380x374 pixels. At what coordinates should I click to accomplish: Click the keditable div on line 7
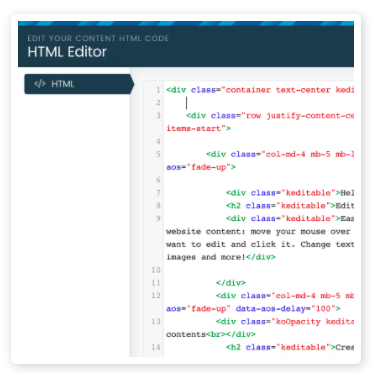click(290, 193)
